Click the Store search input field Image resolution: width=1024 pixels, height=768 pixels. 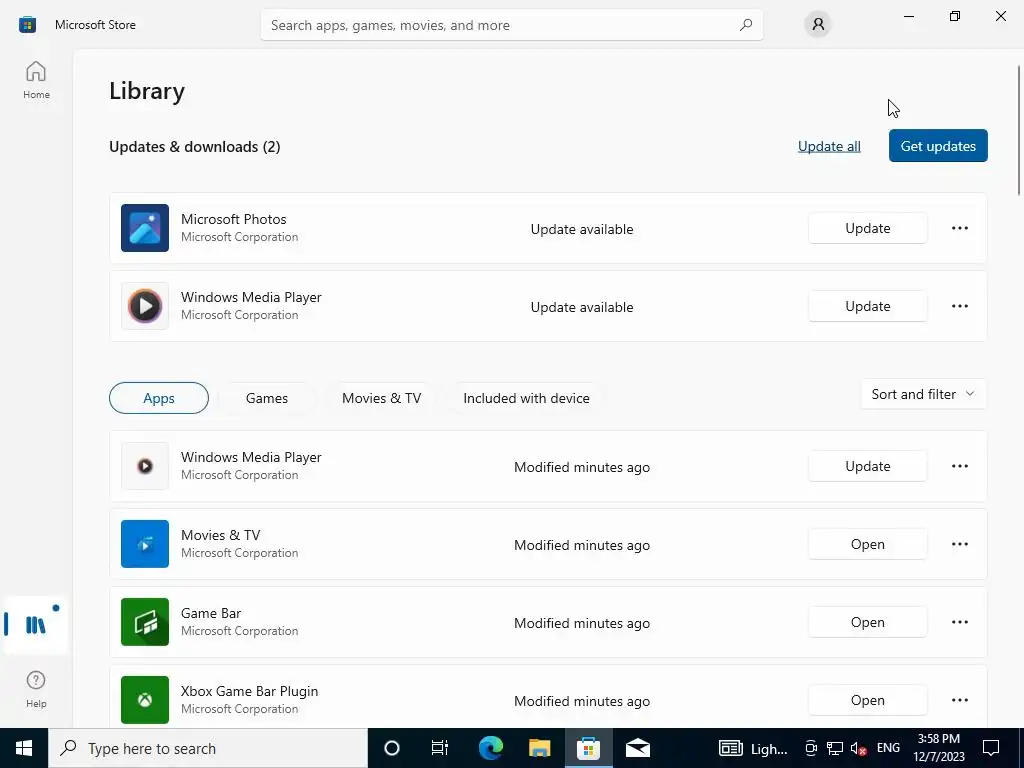(x=511, y=25)
